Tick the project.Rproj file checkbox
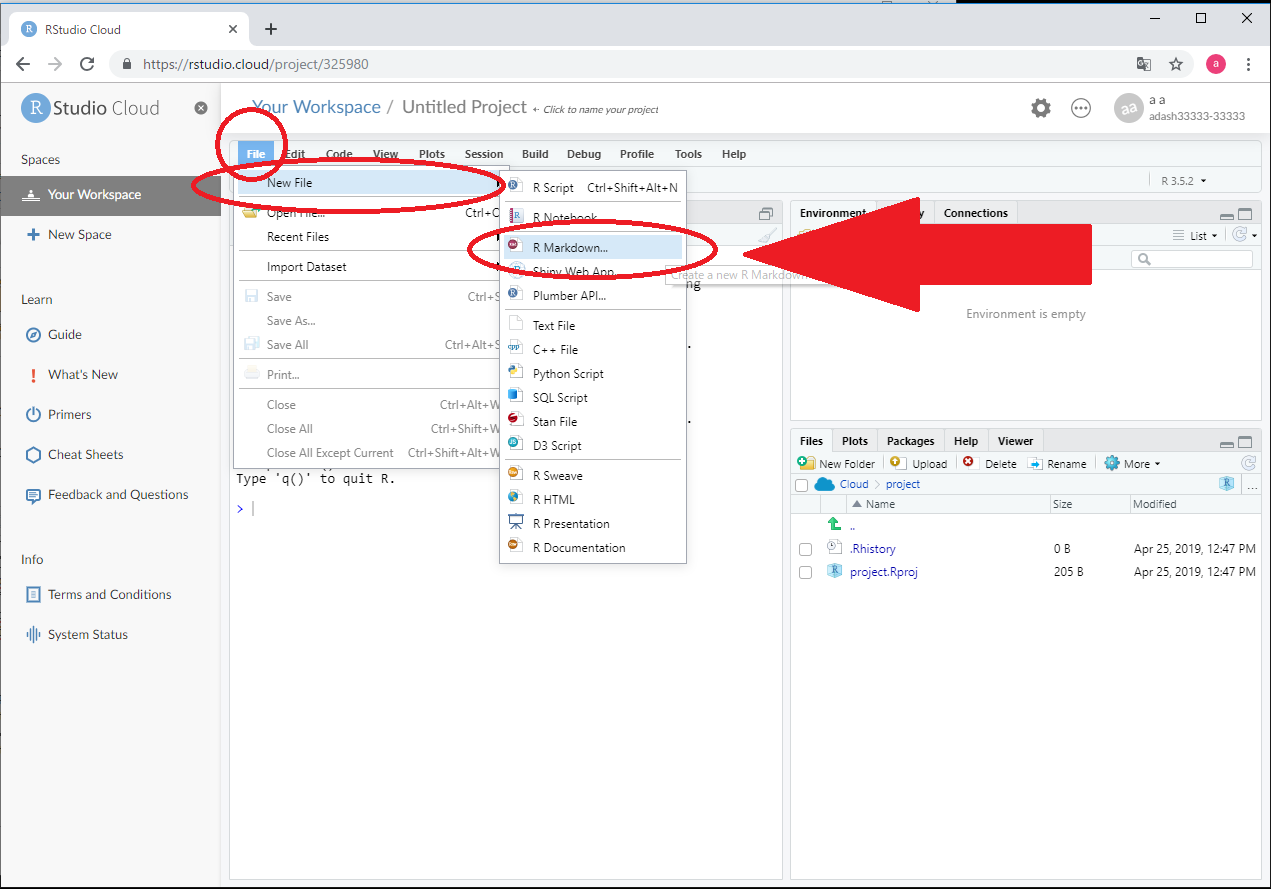The height and width of the screenshot is (889, 1271). [x=805, y=573]
